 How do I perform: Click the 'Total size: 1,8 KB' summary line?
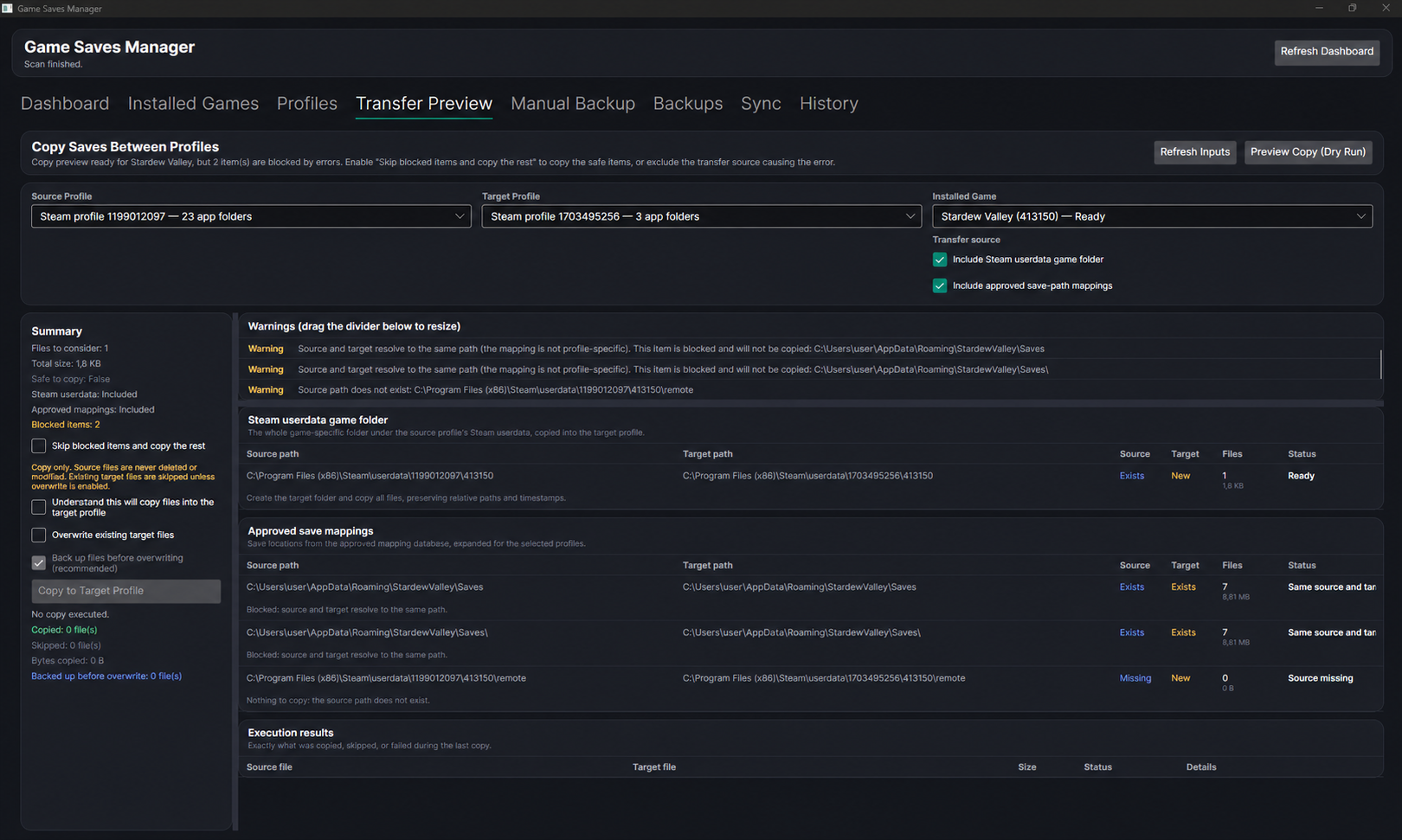67,364
